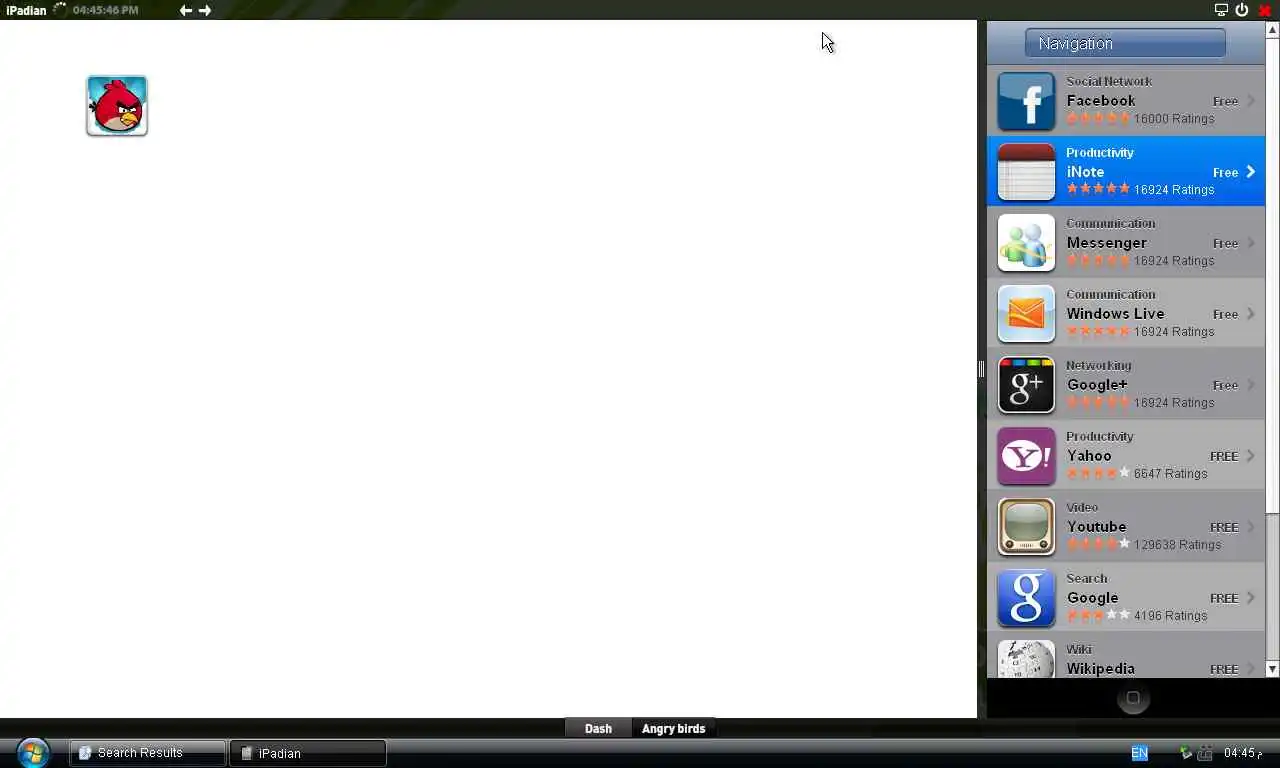The height and width of the screenshot is (768, 1280).
Task: Expand the Messenger row chevron
Action: [1250, 243]
